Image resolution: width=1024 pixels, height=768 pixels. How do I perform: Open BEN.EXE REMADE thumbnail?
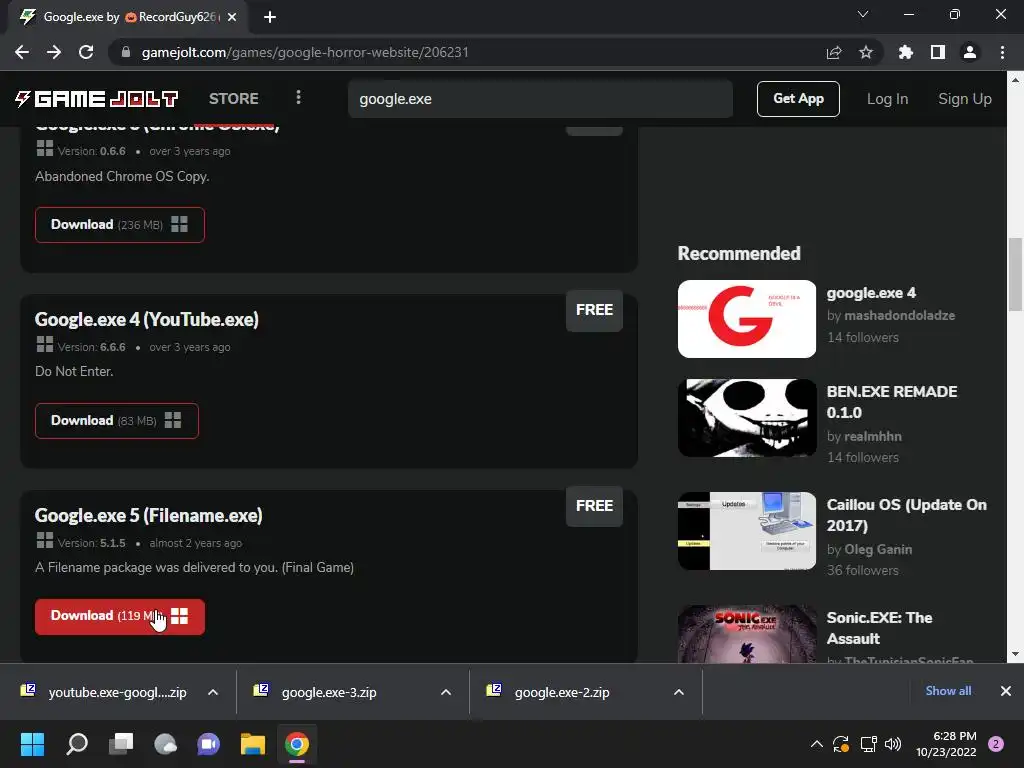tap(747, 418)
